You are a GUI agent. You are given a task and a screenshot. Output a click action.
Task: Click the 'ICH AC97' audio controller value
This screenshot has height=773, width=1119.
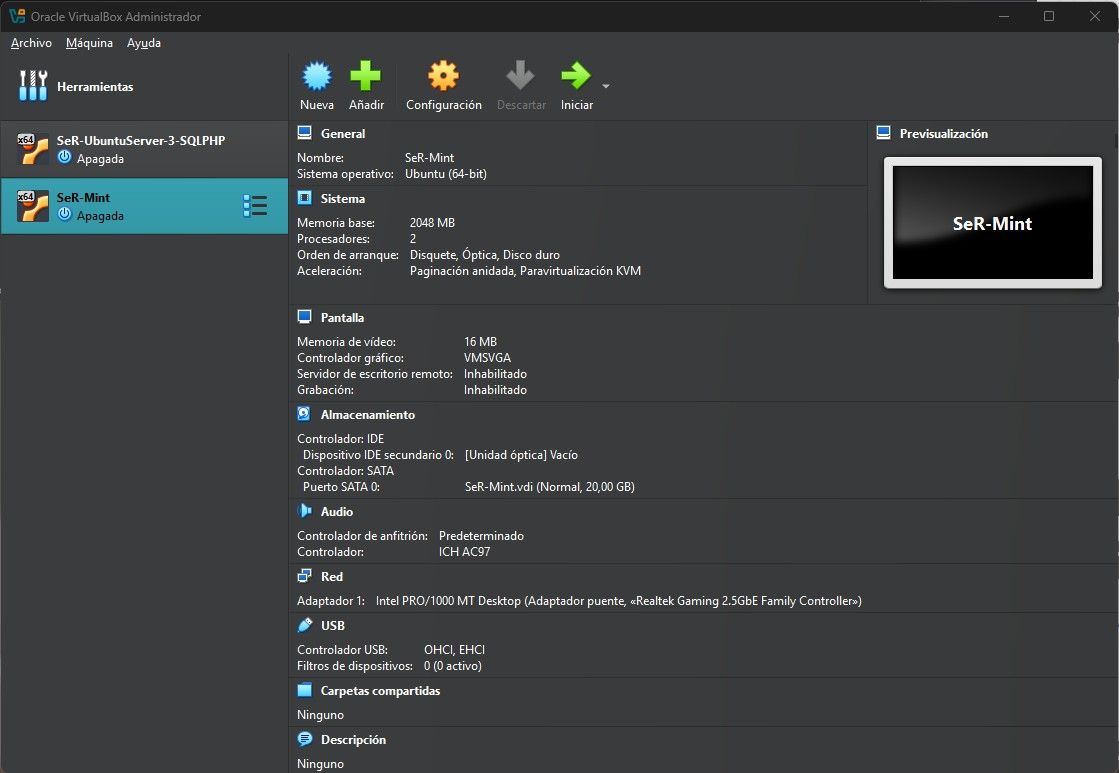pyautogui.click(x=464, y=552)
